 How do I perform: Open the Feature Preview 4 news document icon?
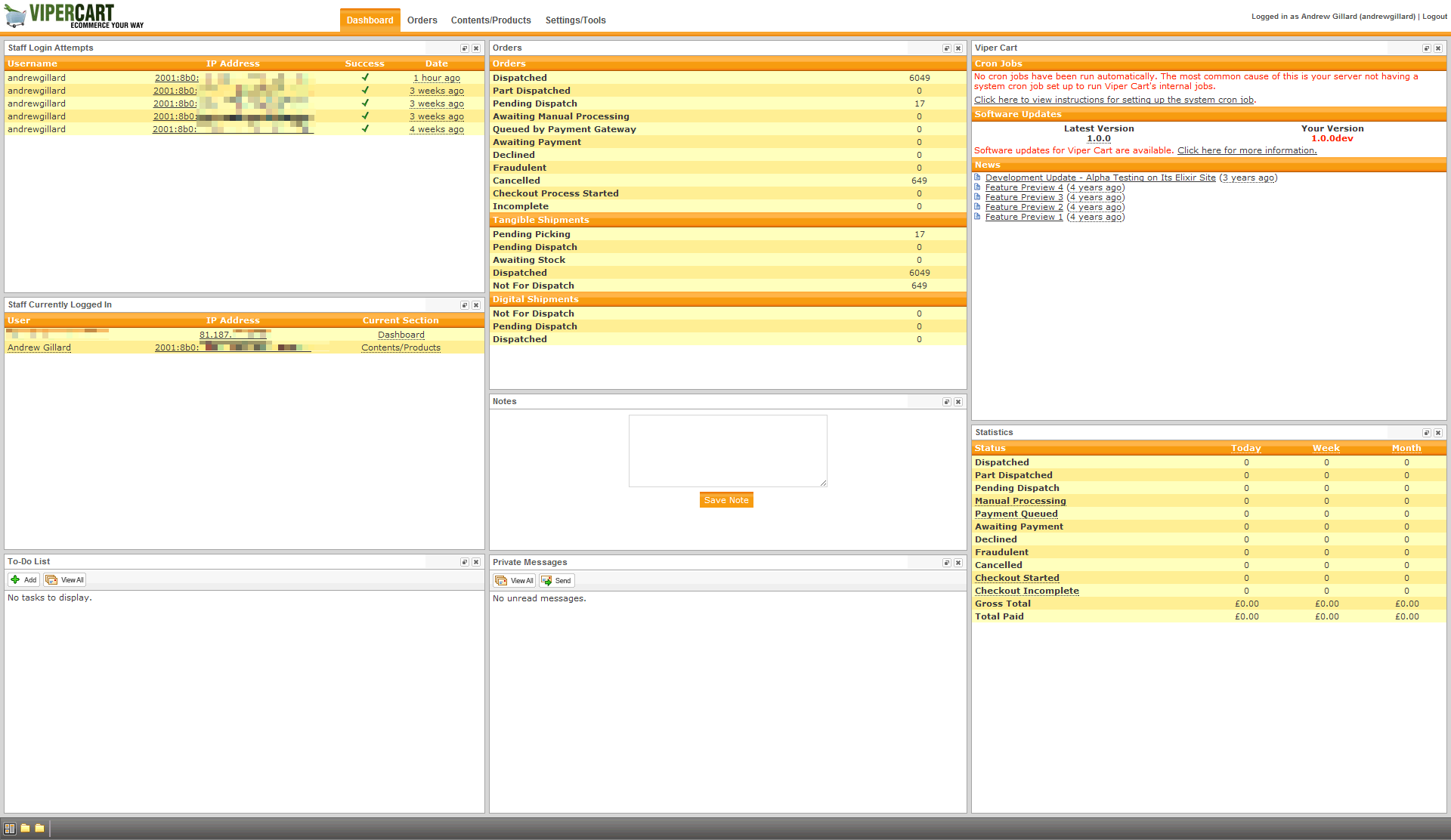977,187
